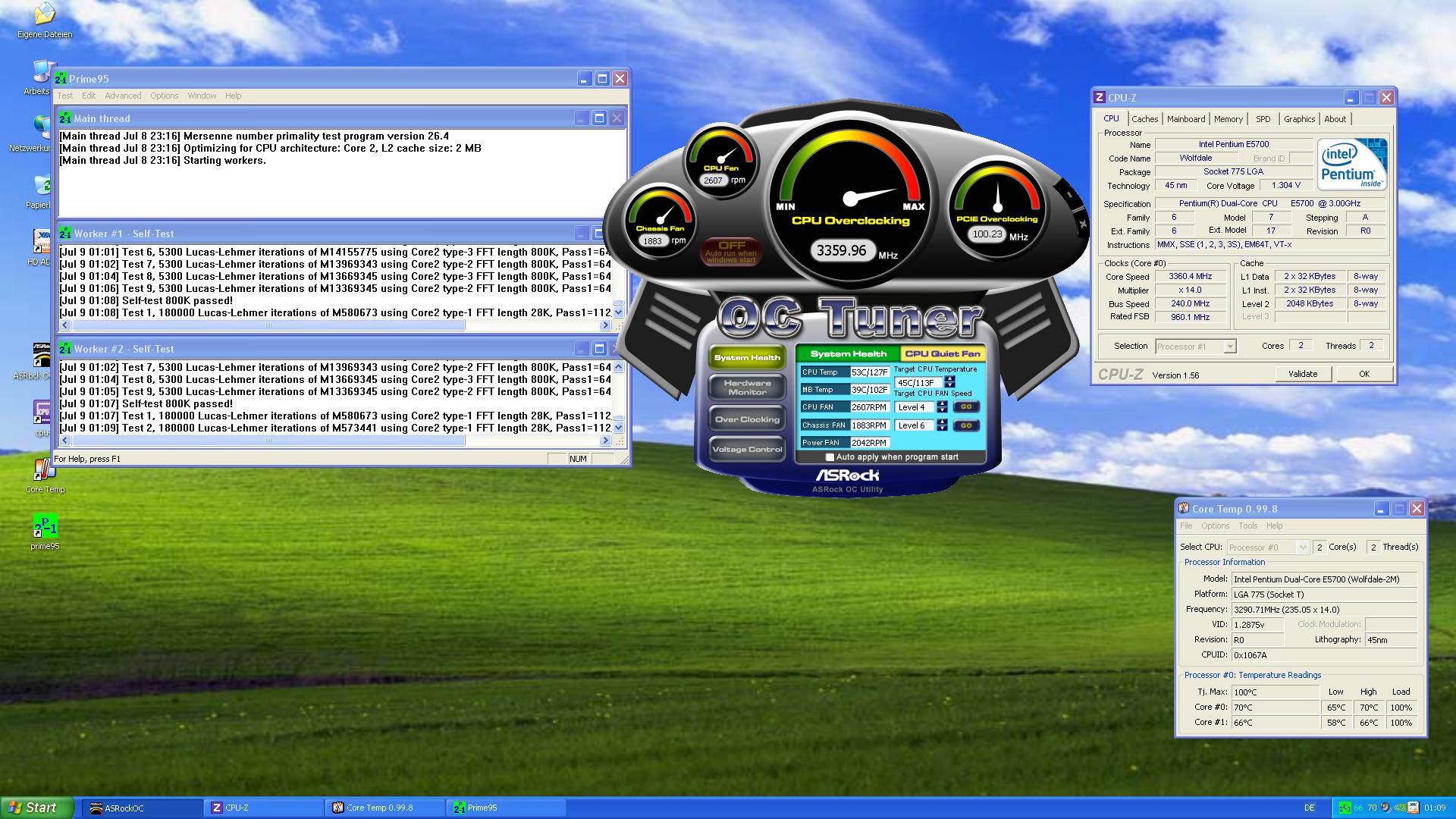This screenshot has width=1456, height=819.
Task: Click Worker #2 vertical scrollbar up arrow
Action: (x=618, y=367)
